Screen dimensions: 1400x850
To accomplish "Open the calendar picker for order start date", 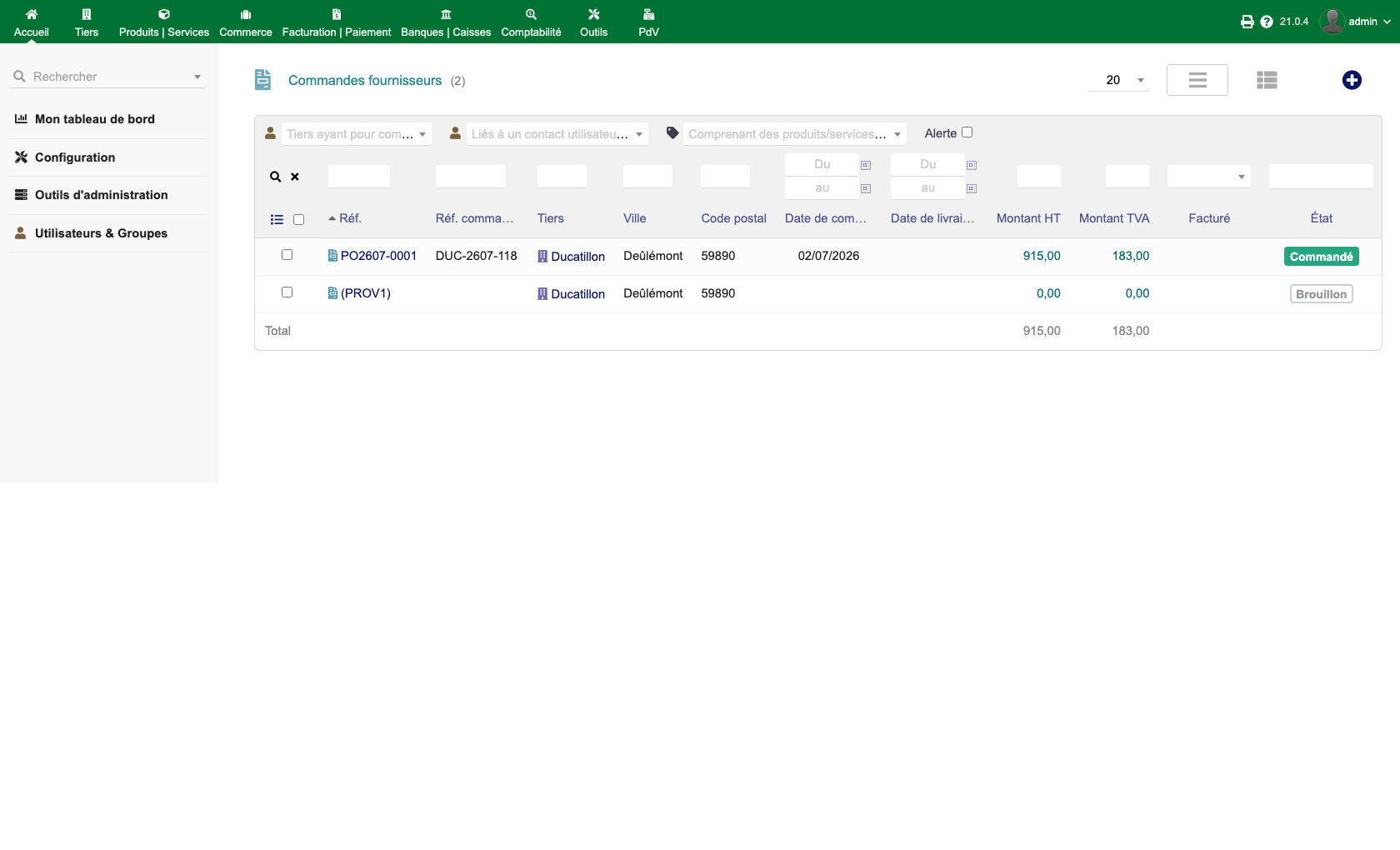I will pyautogui.click(x=866, y=165).
